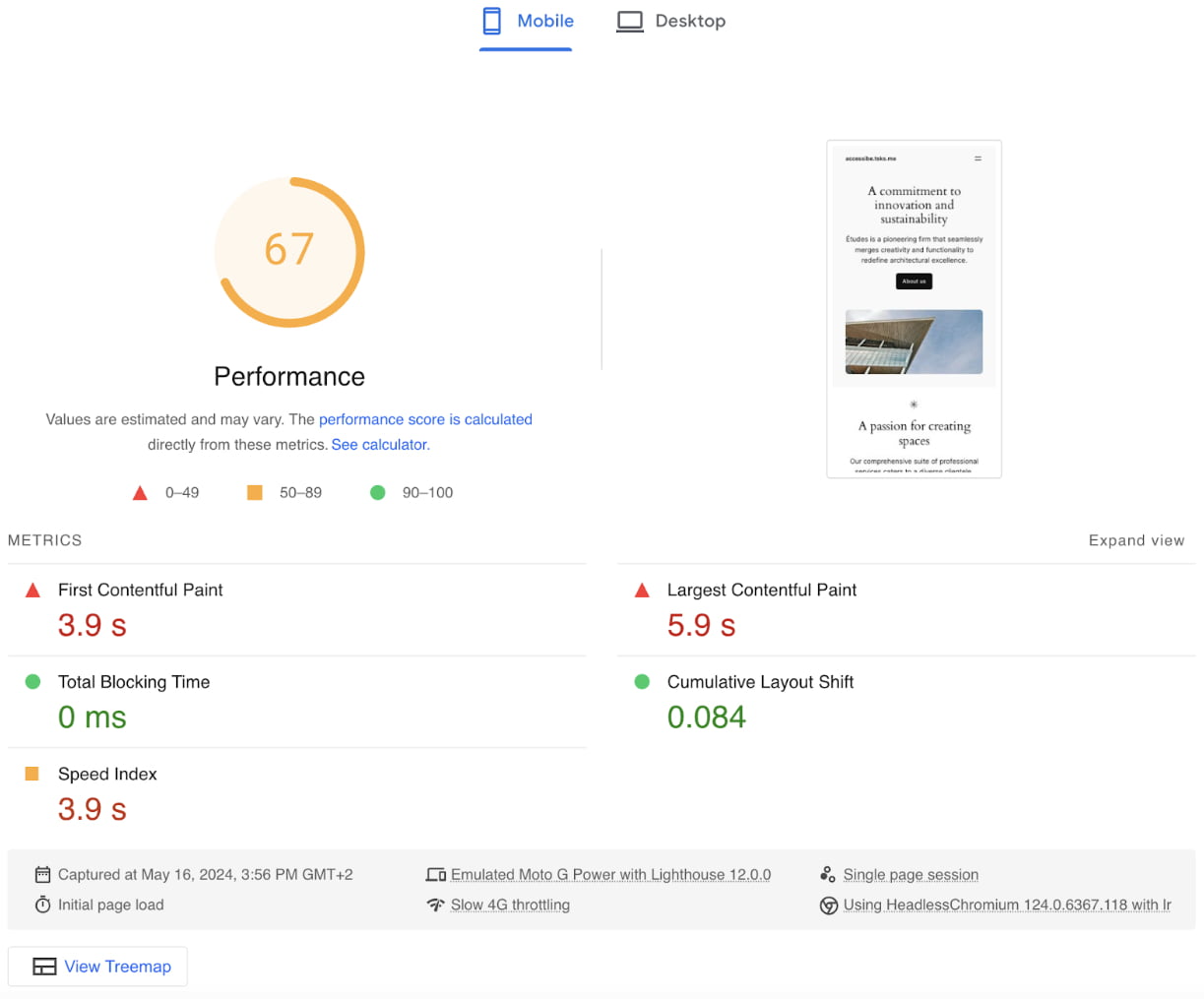Select the Mobile tab
This screenshot has width=1204, height=999.
[x=545, y=21]
